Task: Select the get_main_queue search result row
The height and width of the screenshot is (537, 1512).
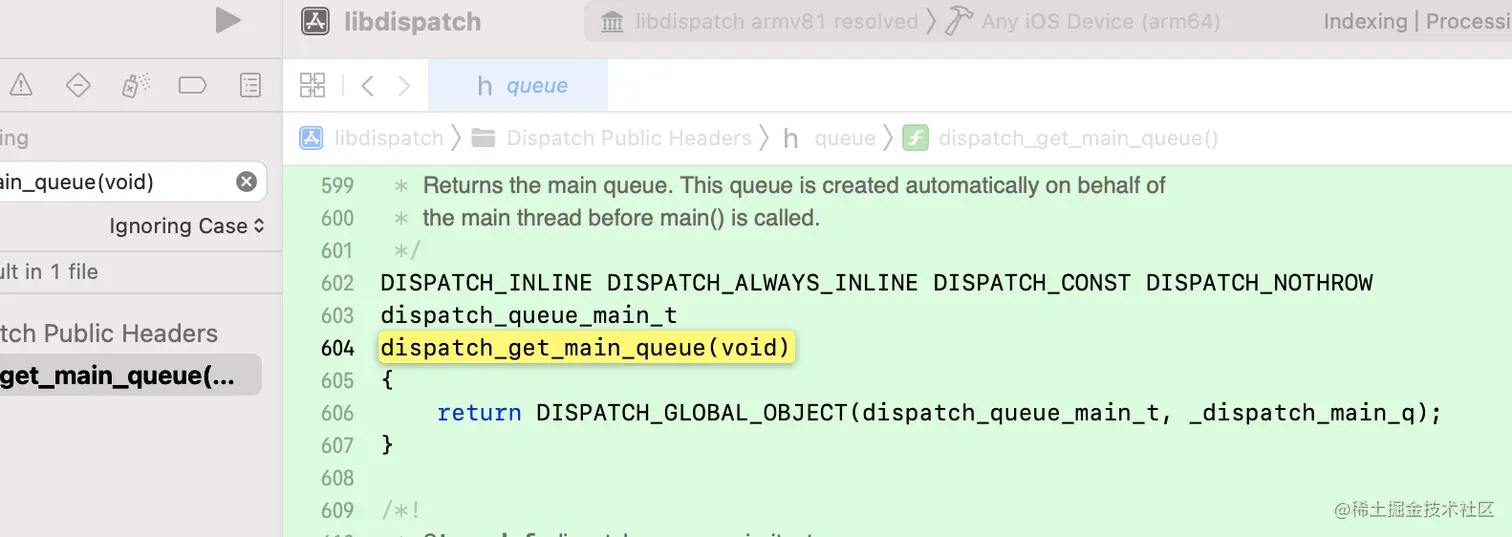Action: click(131, 375)
